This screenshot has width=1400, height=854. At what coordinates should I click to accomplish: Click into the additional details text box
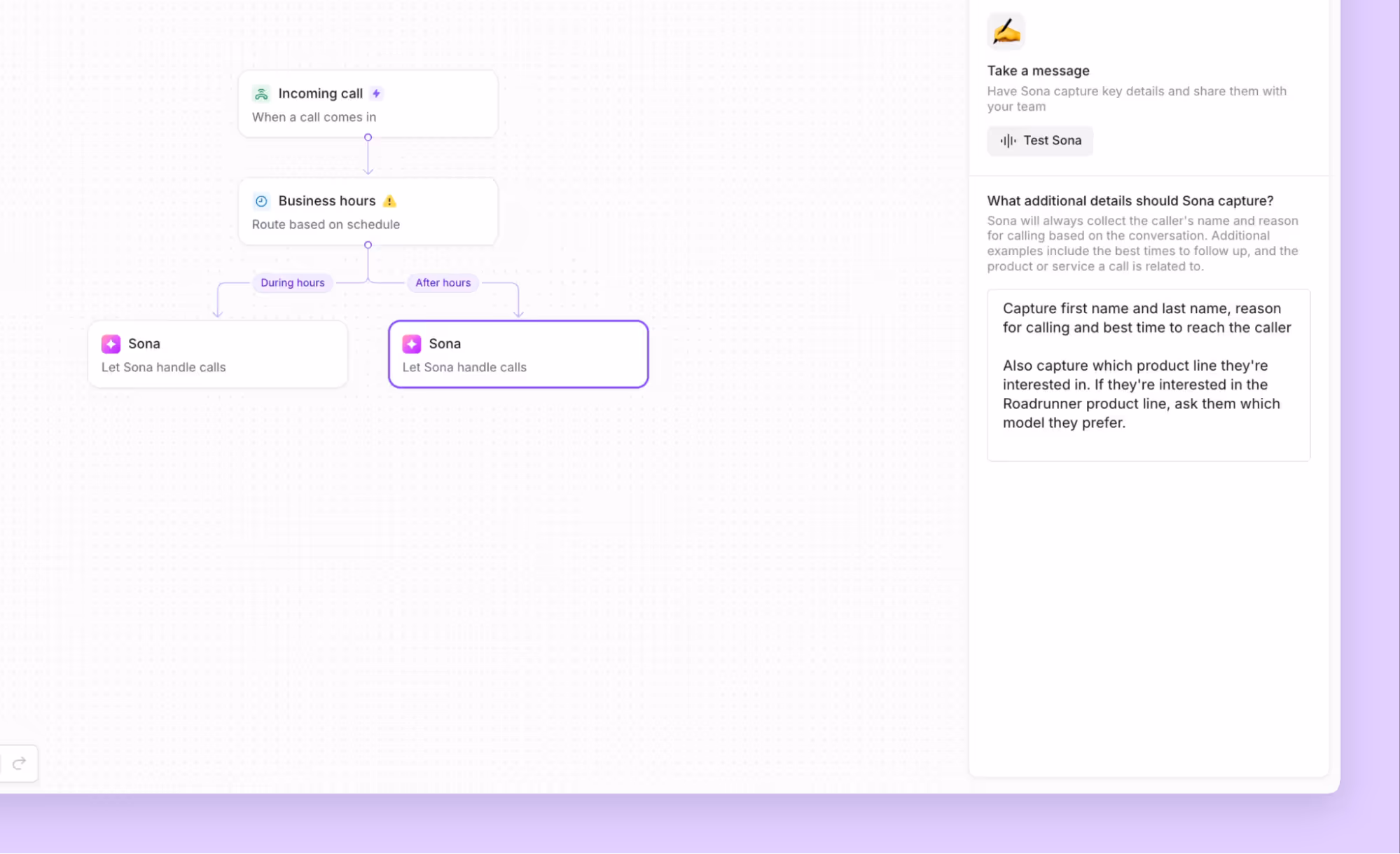pyautogui.click(x=1148, y=375)
